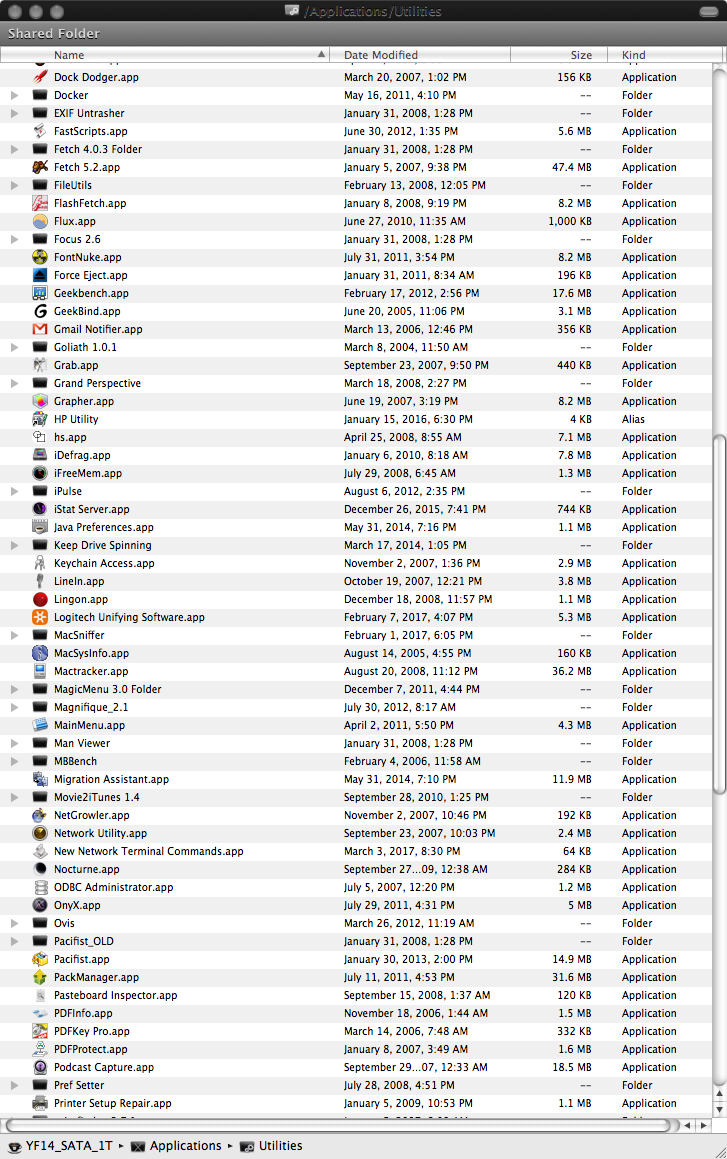Expand the Magnifique_2.1 folder
The image size is (727, 1159).
[14, 707]
